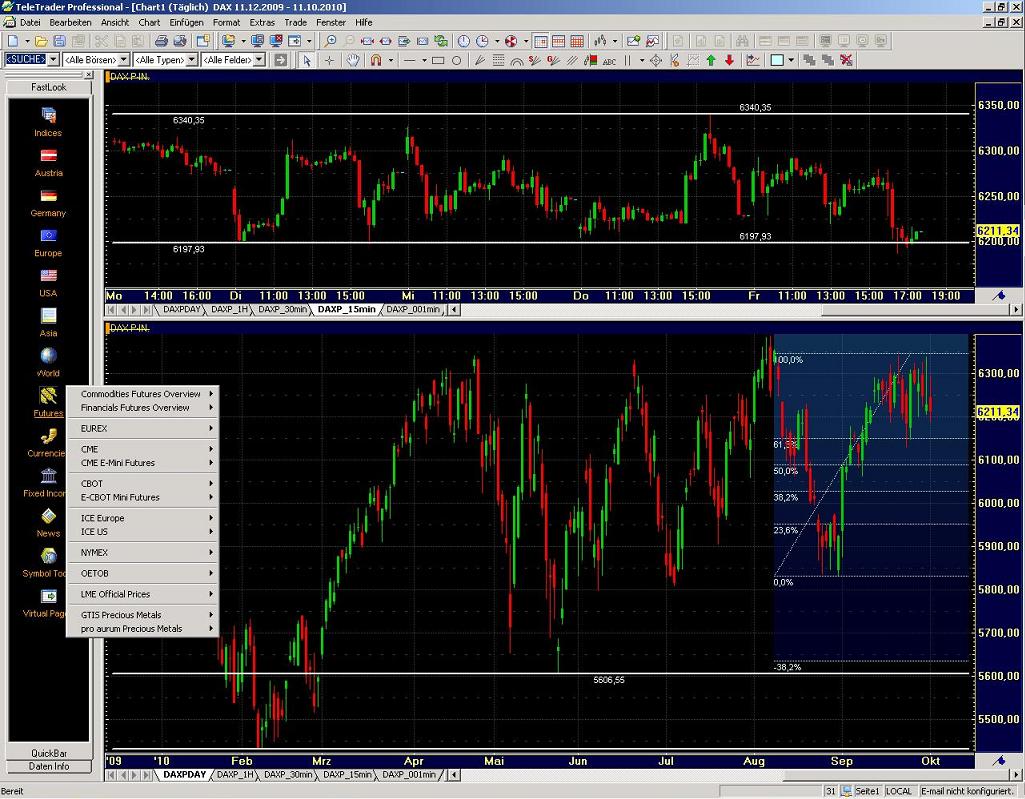Click the open folder toolbar icon

point(41,41)
